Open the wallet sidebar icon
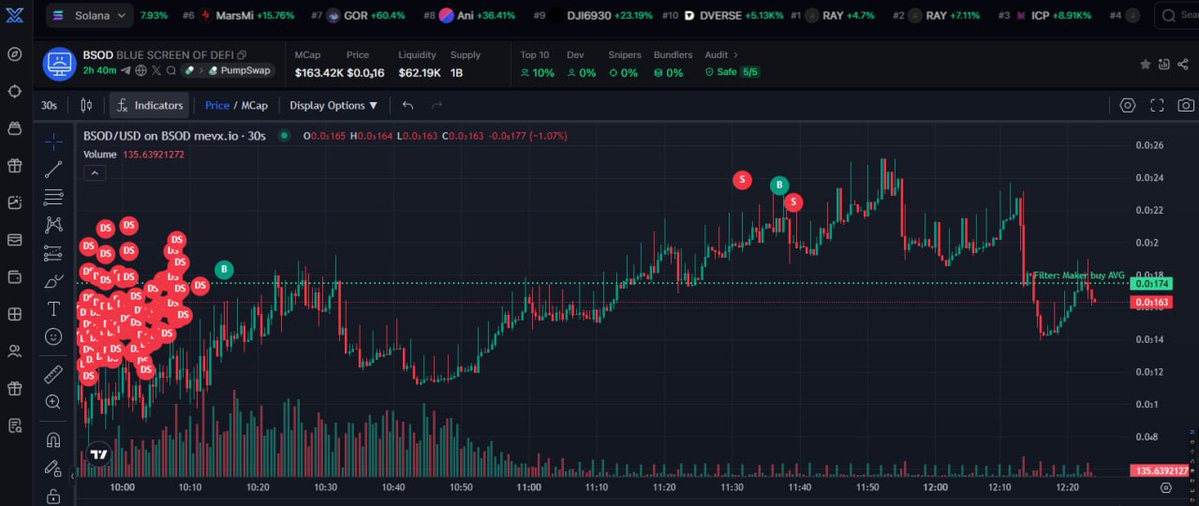Viewport: 1199px width, 506px height. pos(15,277)
